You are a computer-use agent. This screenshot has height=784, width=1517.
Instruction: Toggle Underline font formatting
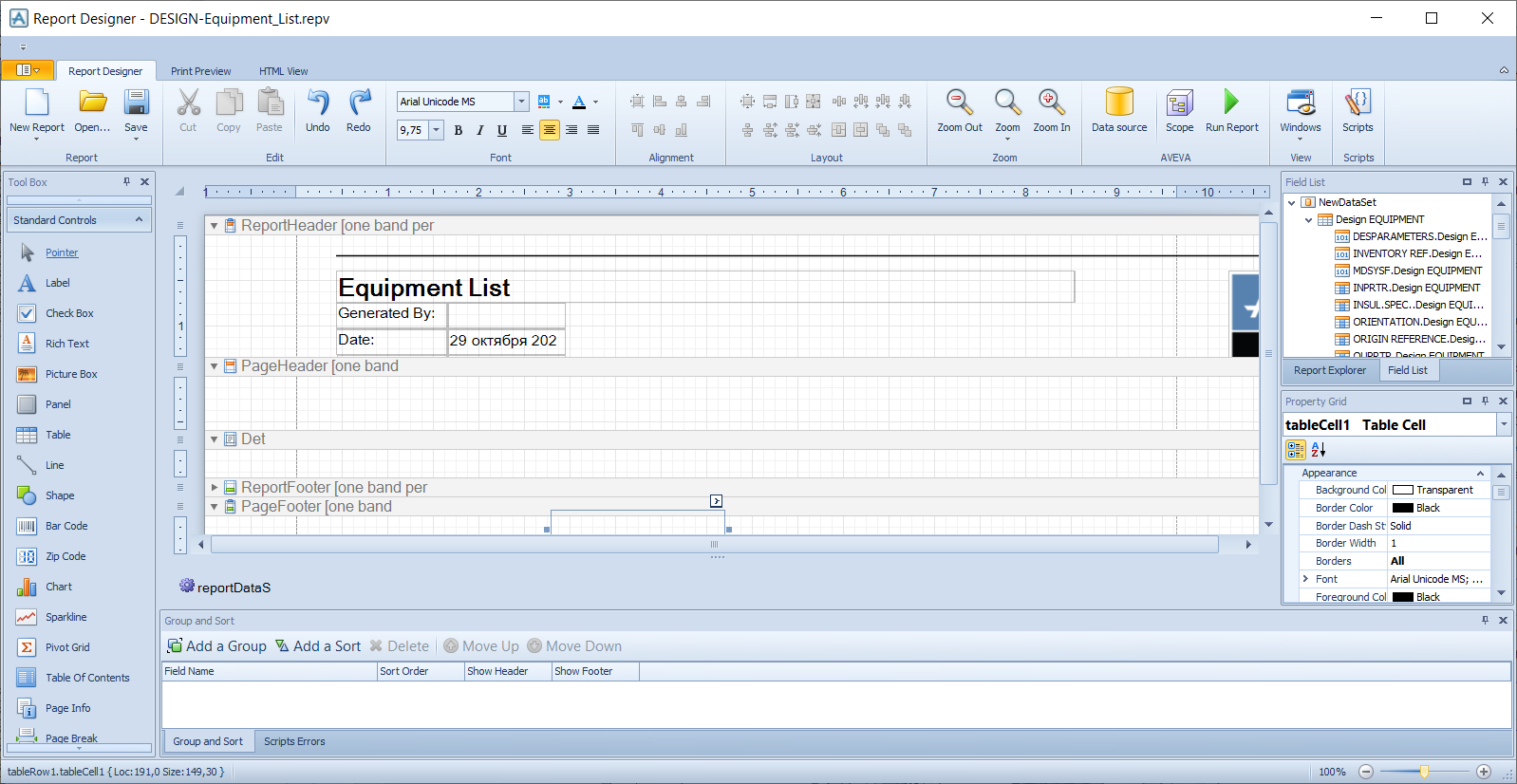(x=502, y=130)
